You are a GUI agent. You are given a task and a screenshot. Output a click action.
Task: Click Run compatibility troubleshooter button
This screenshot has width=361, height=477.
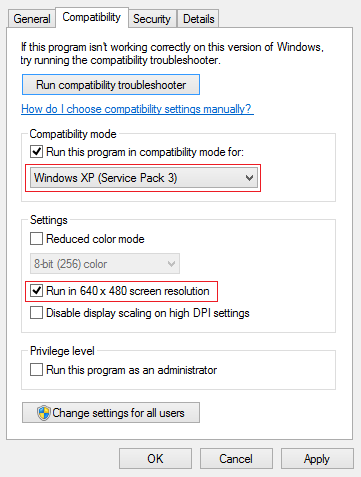[x=111, y=85]
